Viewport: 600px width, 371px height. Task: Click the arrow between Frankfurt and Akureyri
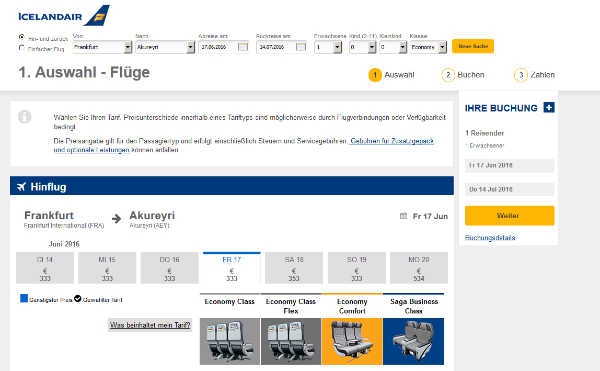point(116,218)
